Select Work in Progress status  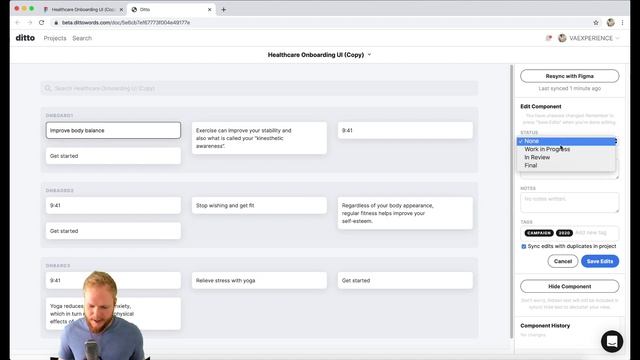click(566, 149)
